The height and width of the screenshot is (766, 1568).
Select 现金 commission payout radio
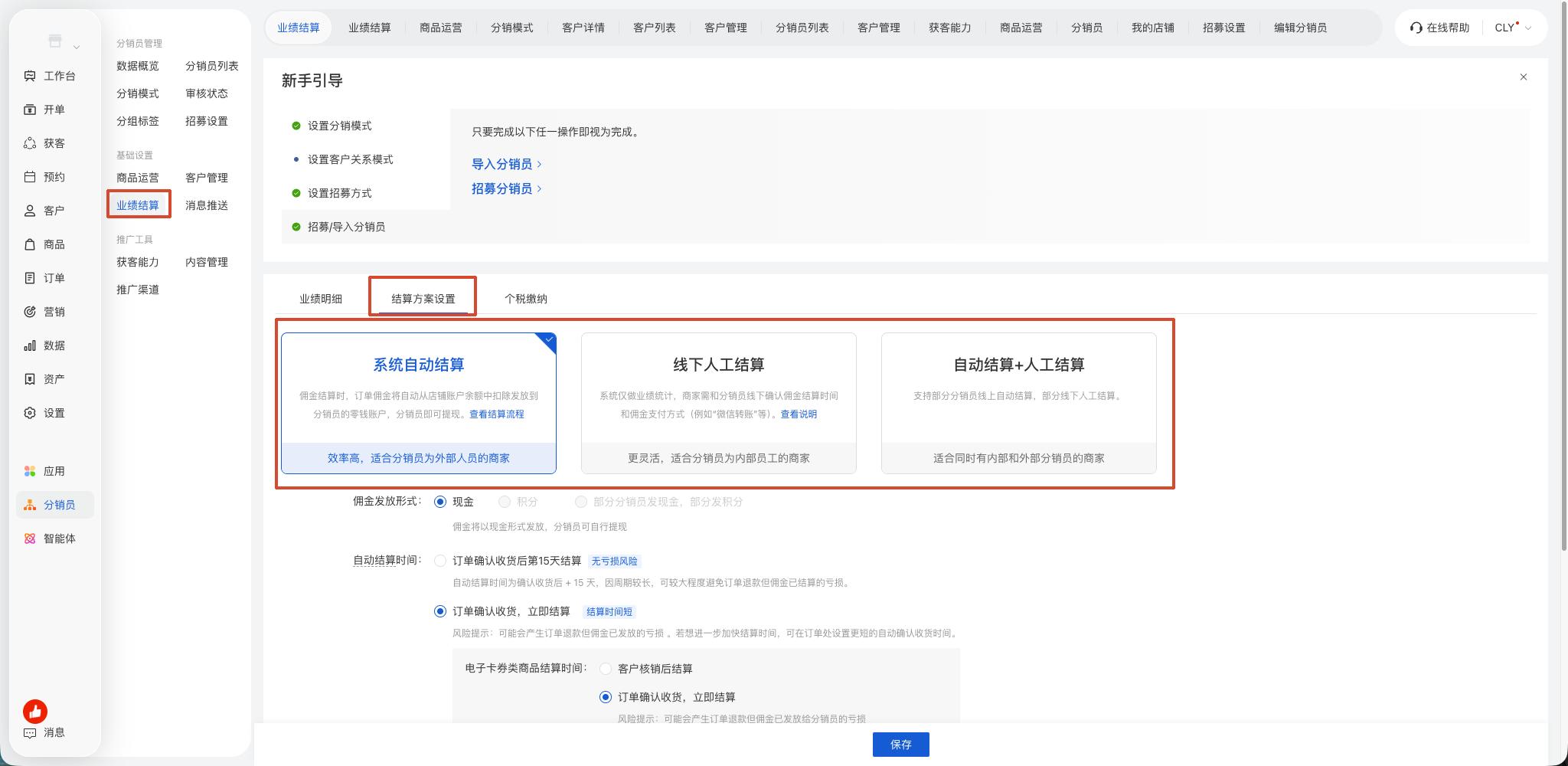point(440,502)
